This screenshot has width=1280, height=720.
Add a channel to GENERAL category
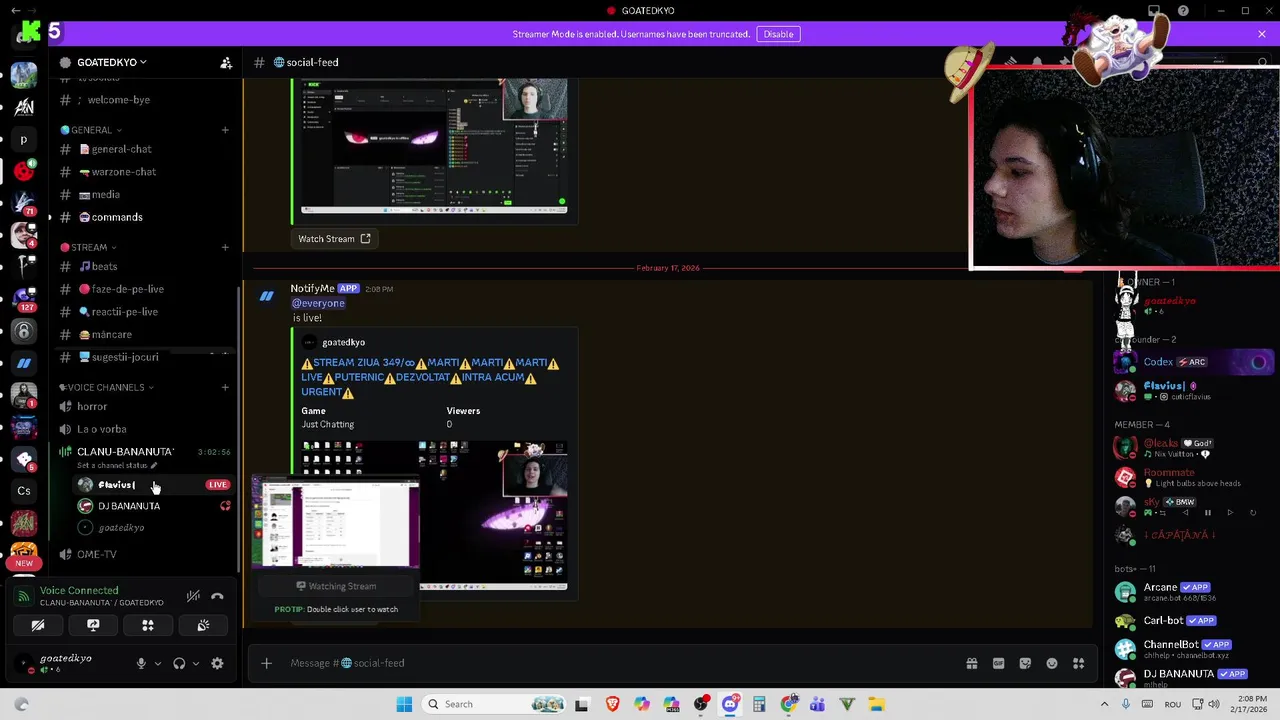225,130
